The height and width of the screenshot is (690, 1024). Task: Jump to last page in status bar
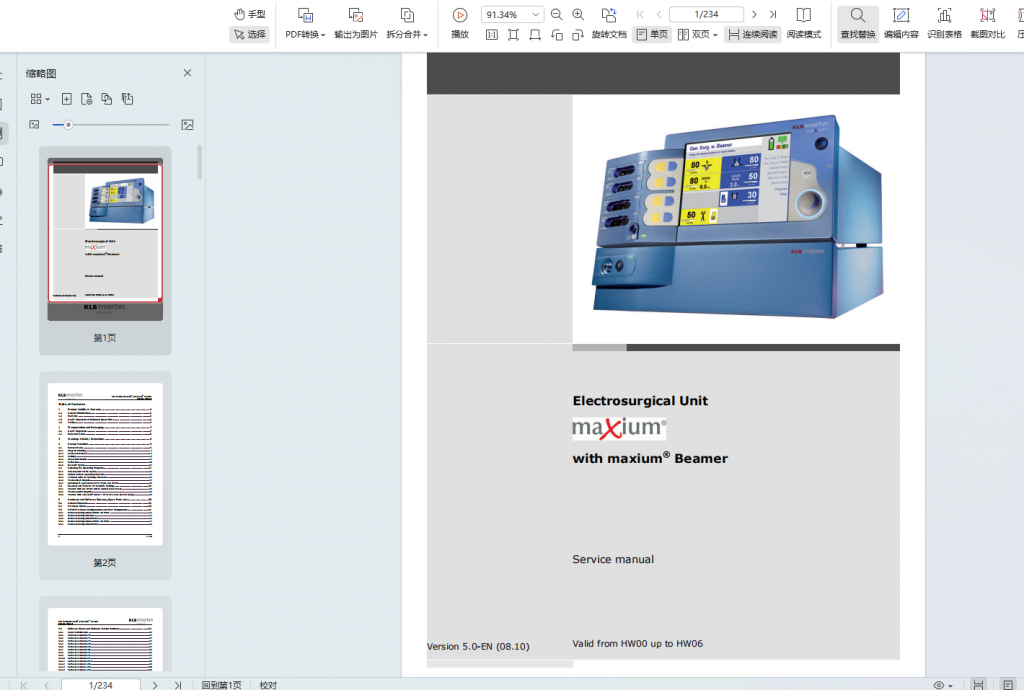tap(178, 685)
